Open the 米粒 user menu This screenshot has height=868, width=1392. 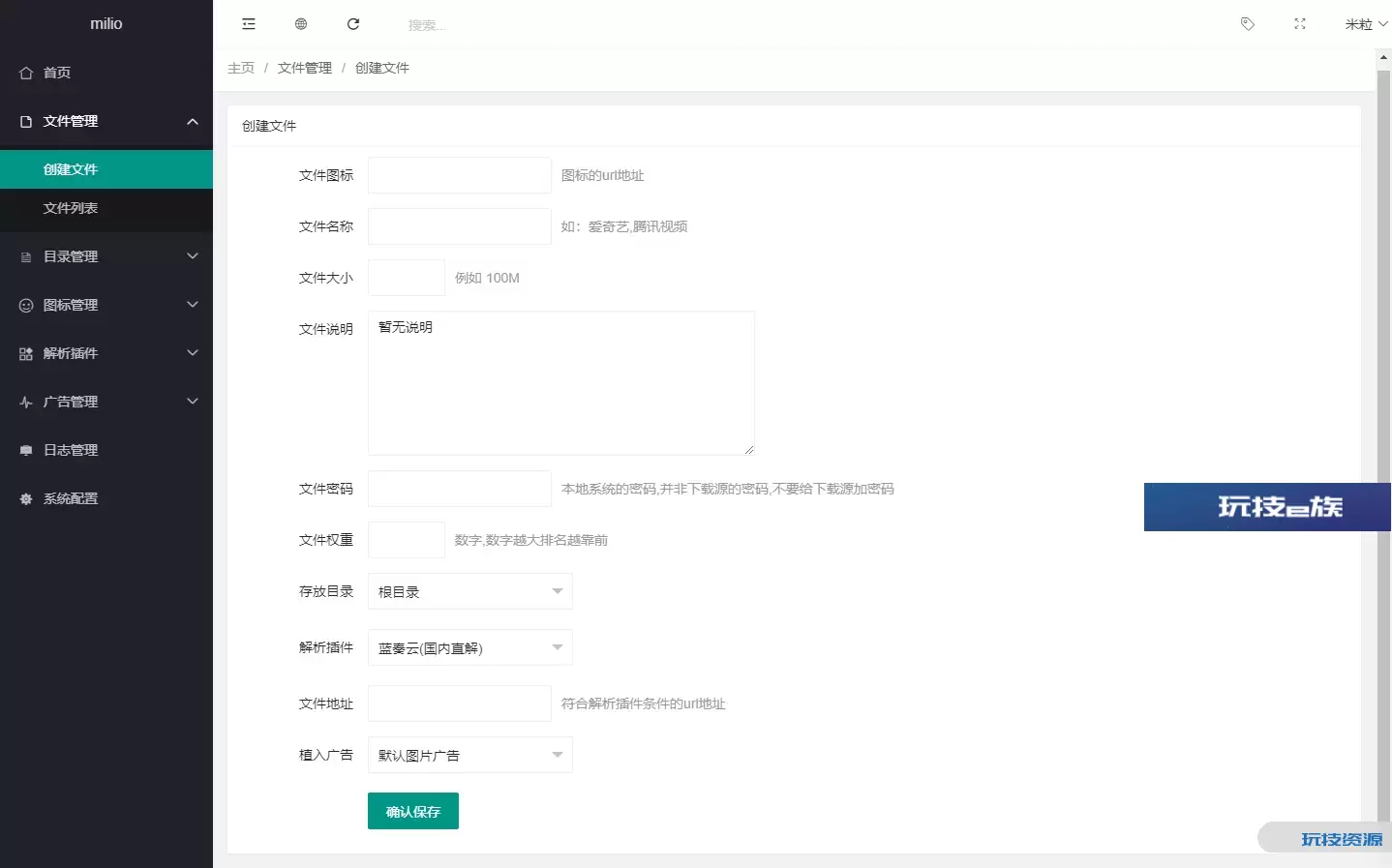pyautogui.click(x=1365, y=24)
